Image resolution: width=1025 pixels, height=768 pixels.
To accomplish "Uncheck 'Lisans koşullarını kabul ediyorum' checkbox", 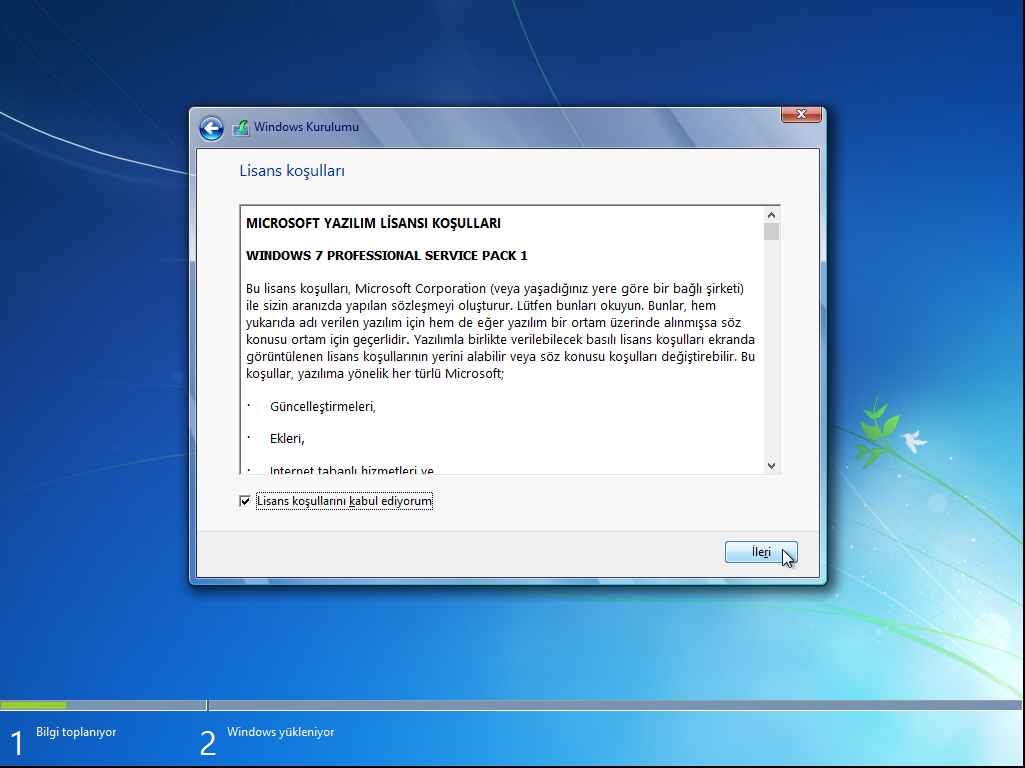I will point(245,501).
